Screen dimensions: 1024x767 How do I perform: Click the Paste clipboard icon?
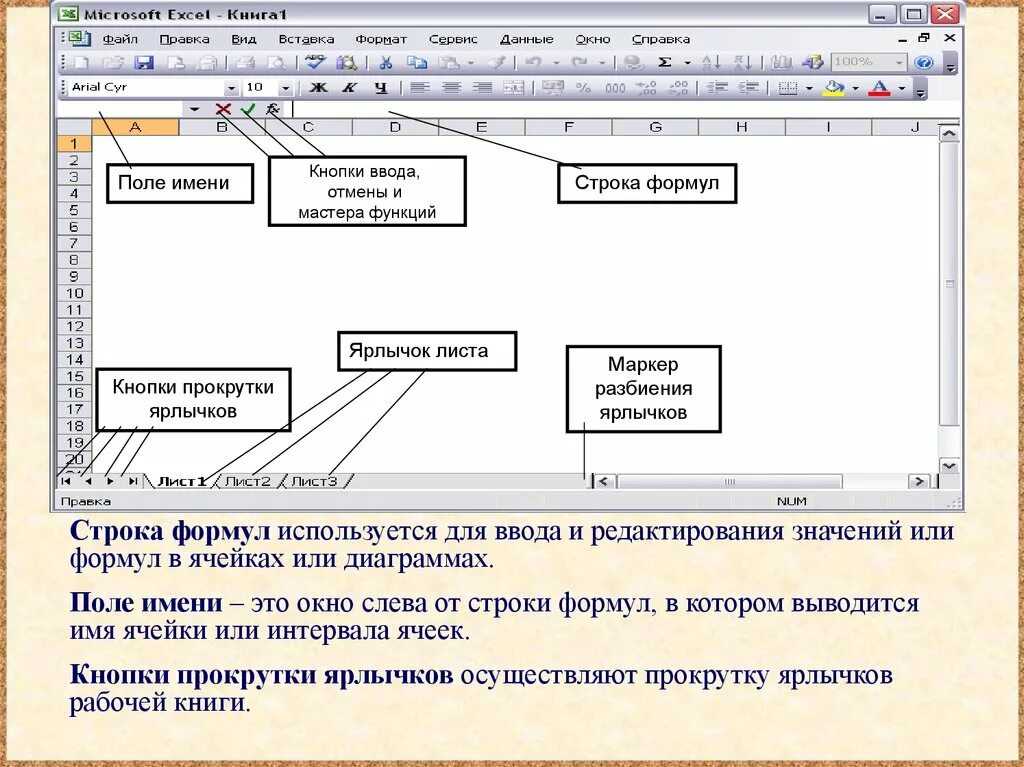tap(449, 63)
